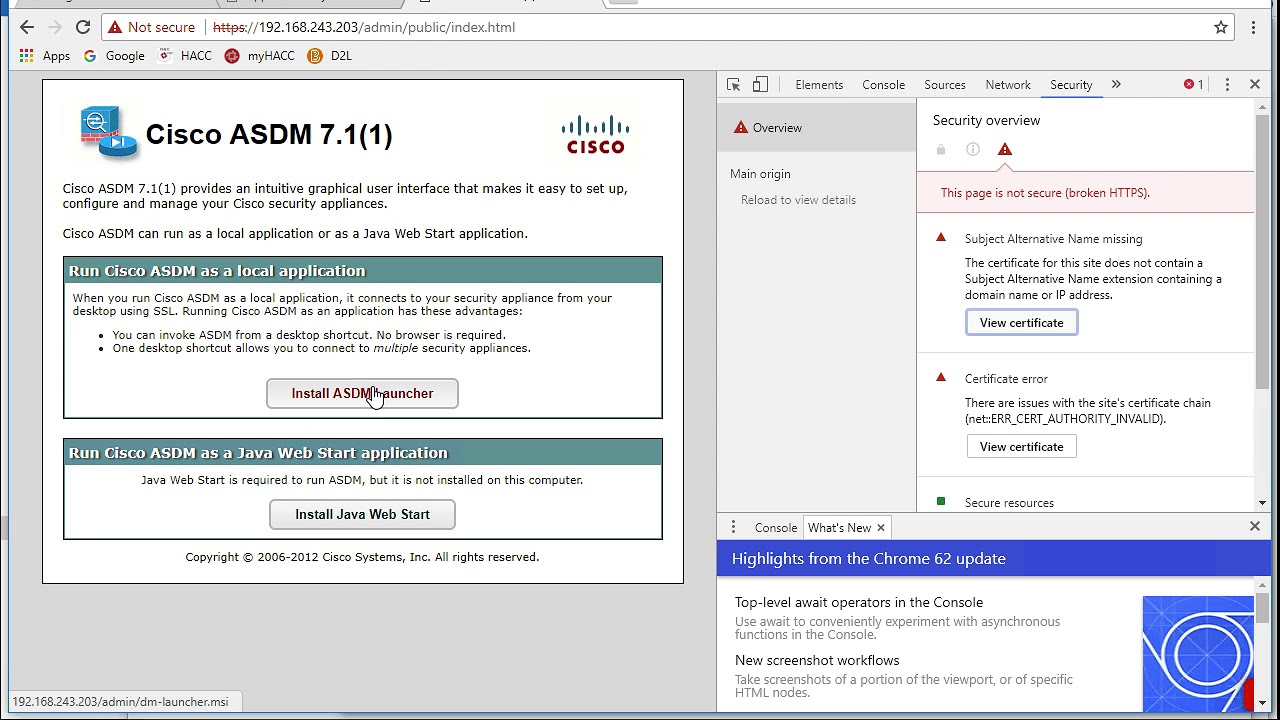This screenshot has height=720, width=1280.
Task: Click the Chrome update illustration thumbnail
Action: tap(1198, 653)
